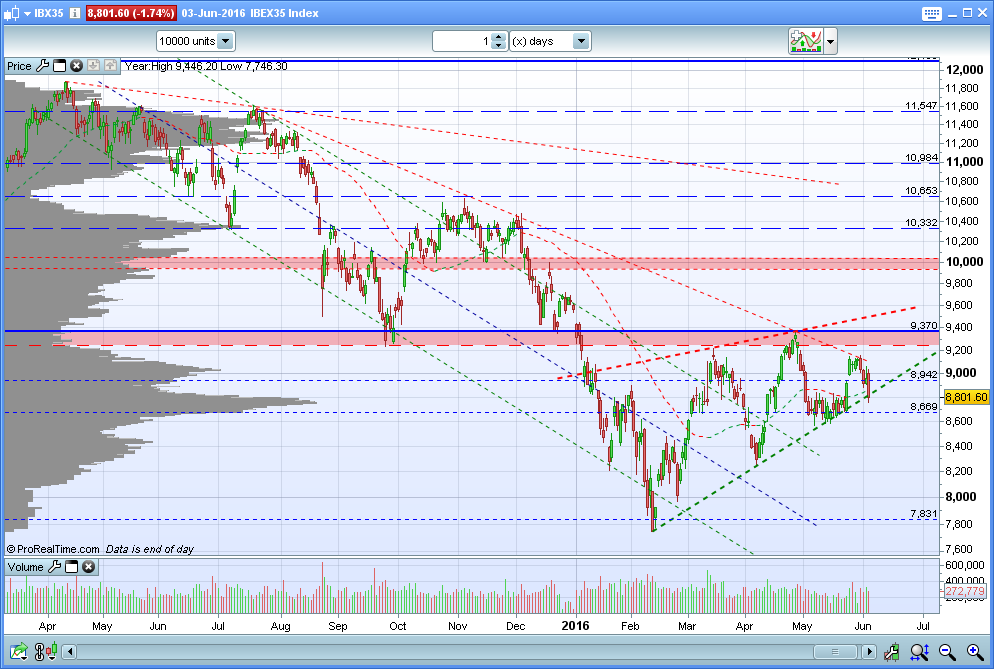Expand the 10000 units dropdown
Image resolution: width=994 pixels, height=669 pixels.
point(226,41)
